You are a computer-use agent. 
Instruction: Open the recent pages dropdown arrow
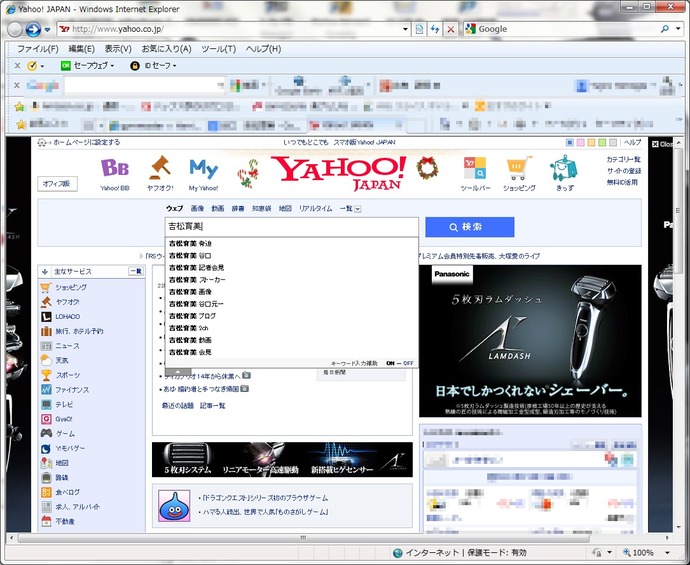pos(48,30)
